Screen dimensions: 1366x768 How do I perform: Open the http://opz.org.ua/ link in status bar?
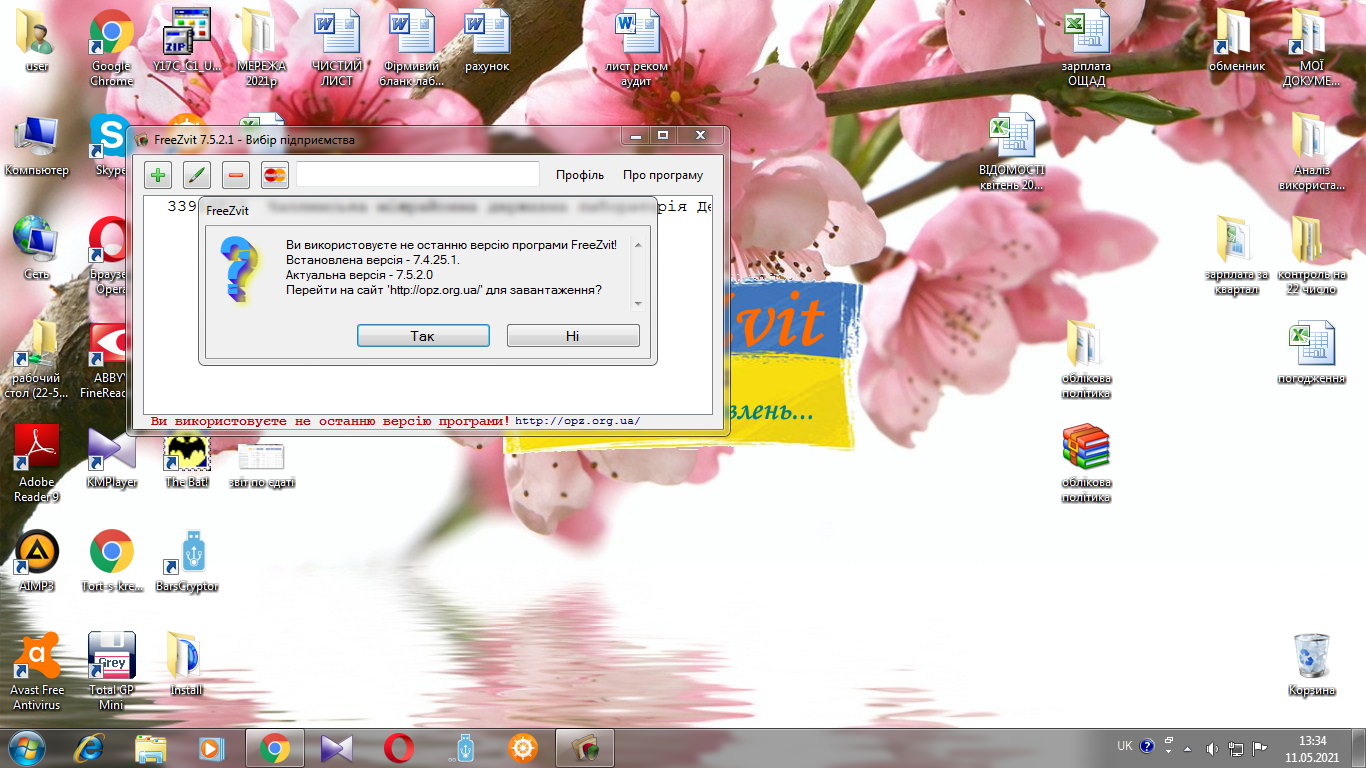(x=577, y=421)
